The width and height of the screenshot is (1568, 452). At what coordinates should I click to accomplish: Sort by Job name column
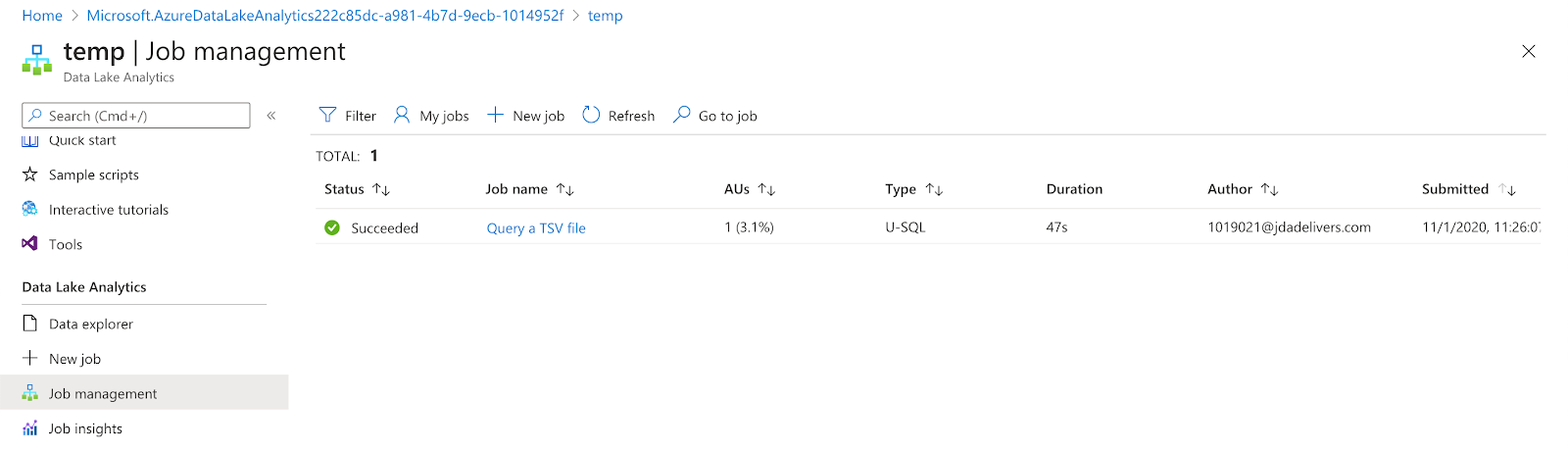[x=565, y=189]
